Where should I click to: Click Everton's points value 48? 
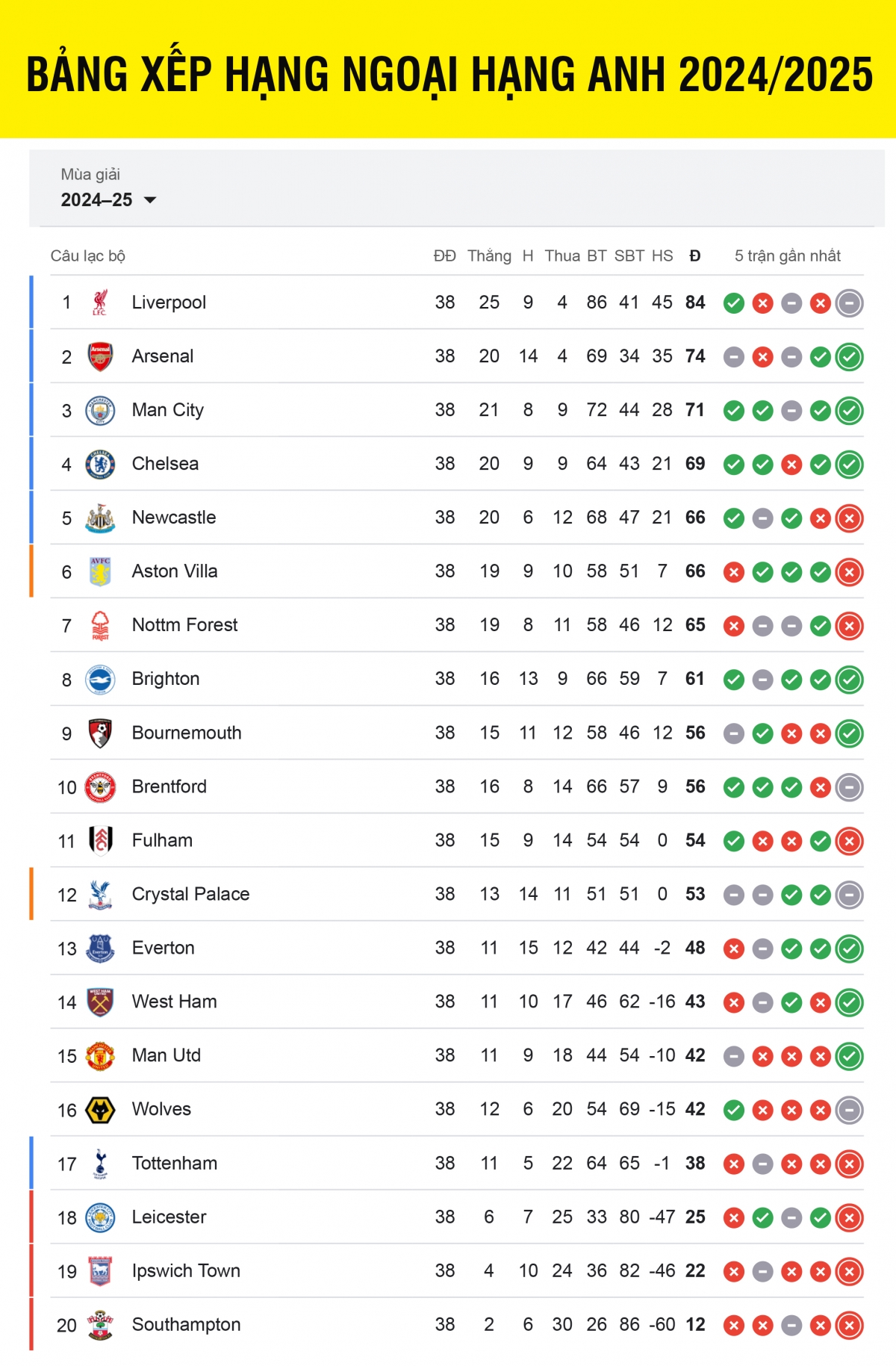point(695,948)
